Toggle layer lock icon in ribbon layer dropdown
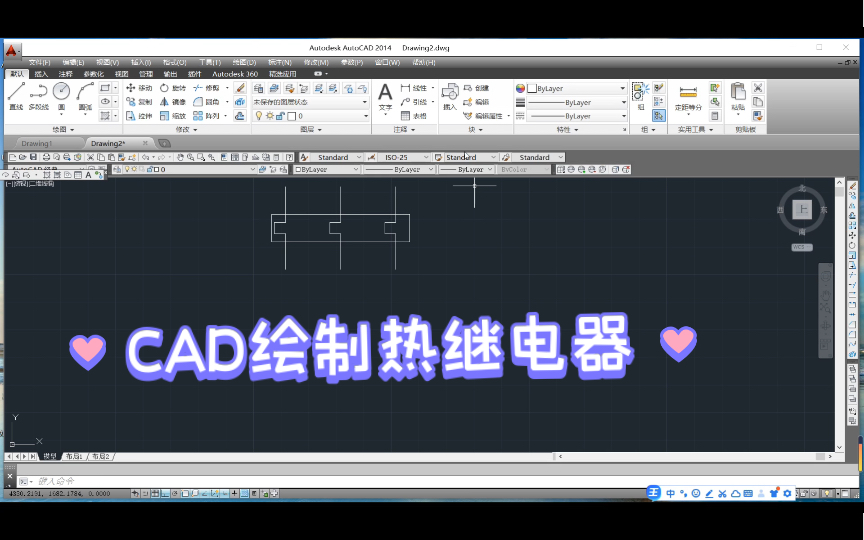 point(280,116)
